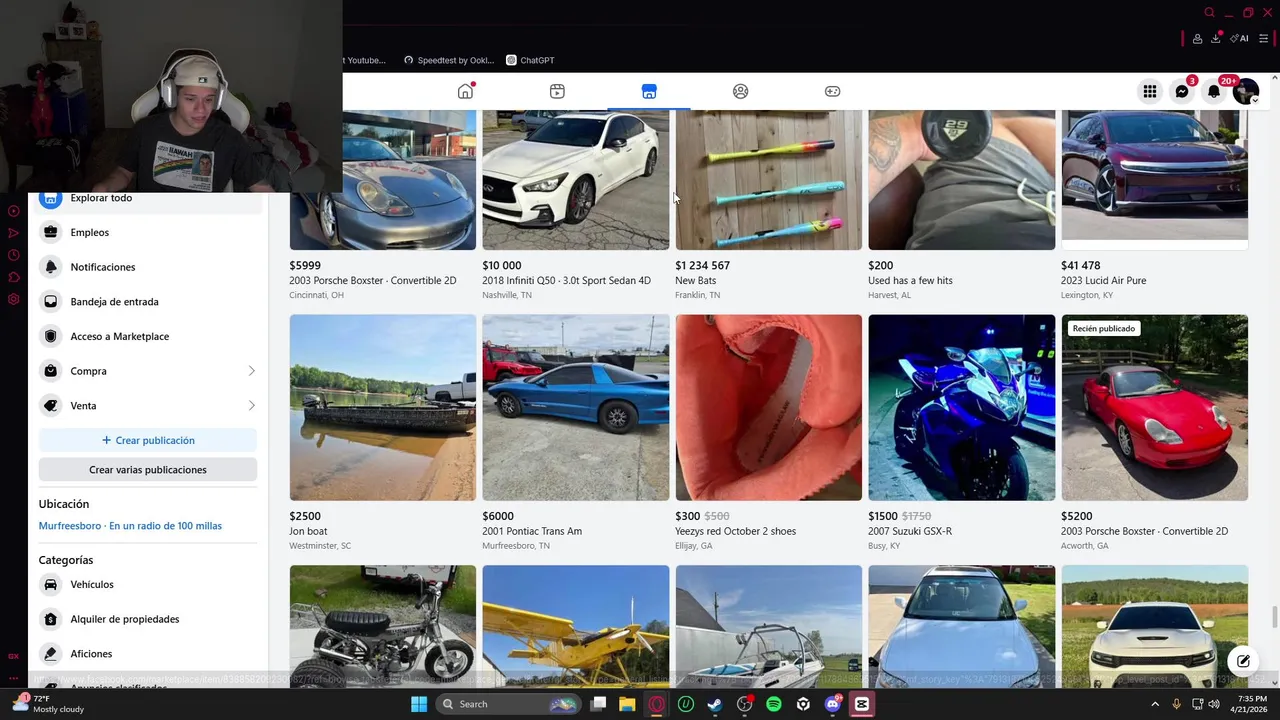Open the browser easy setup menu icon
Viewport: 1280px width, 720px height.
point(1264,38)
